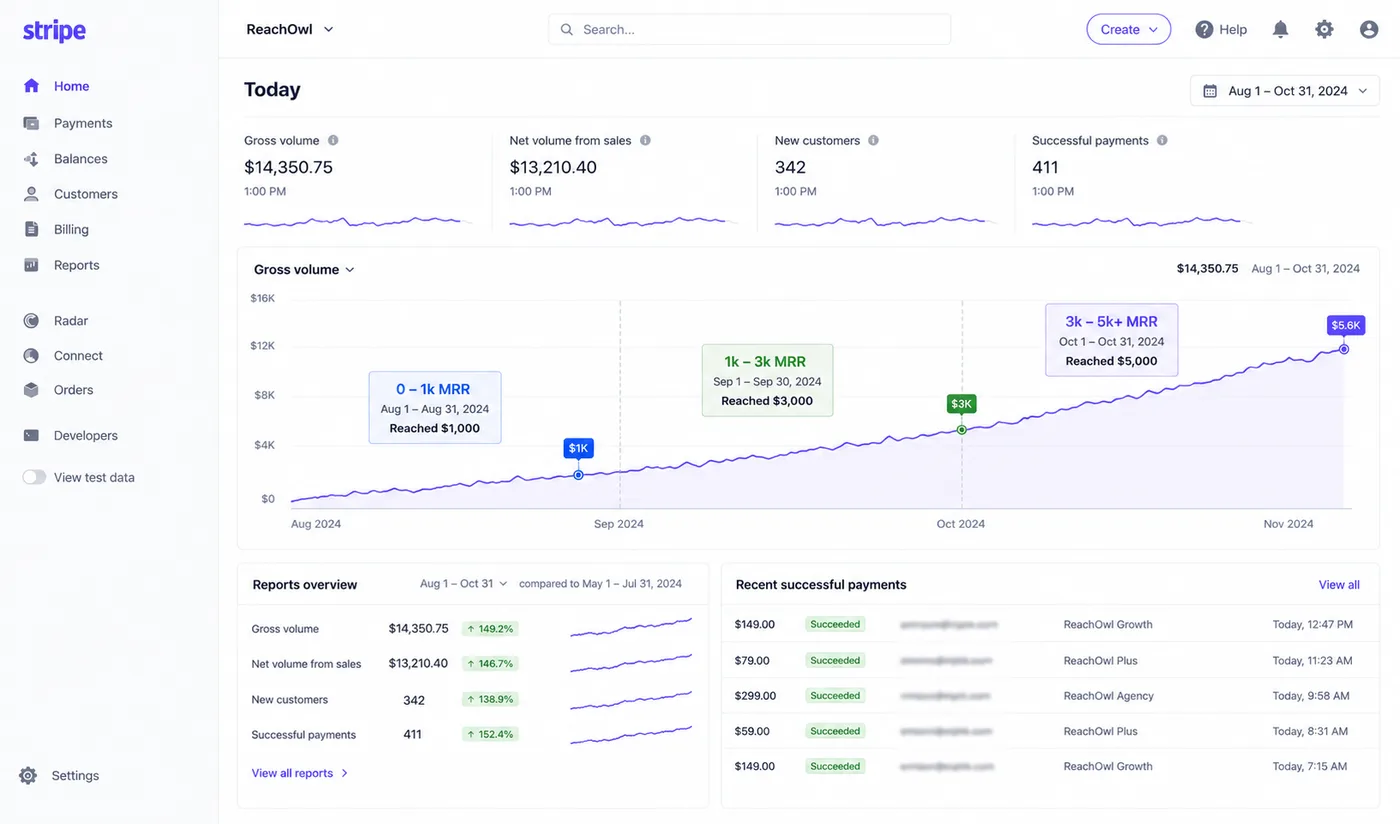Click the 0 – 1k MRR annotation card

tap(435, 408)
